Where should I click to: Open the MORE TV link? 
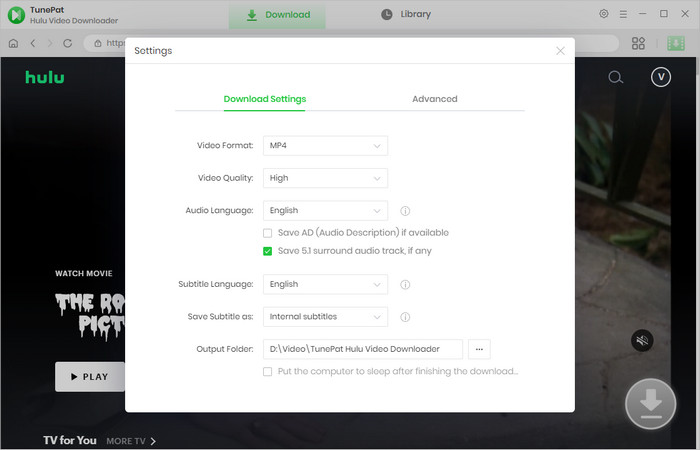131,441
